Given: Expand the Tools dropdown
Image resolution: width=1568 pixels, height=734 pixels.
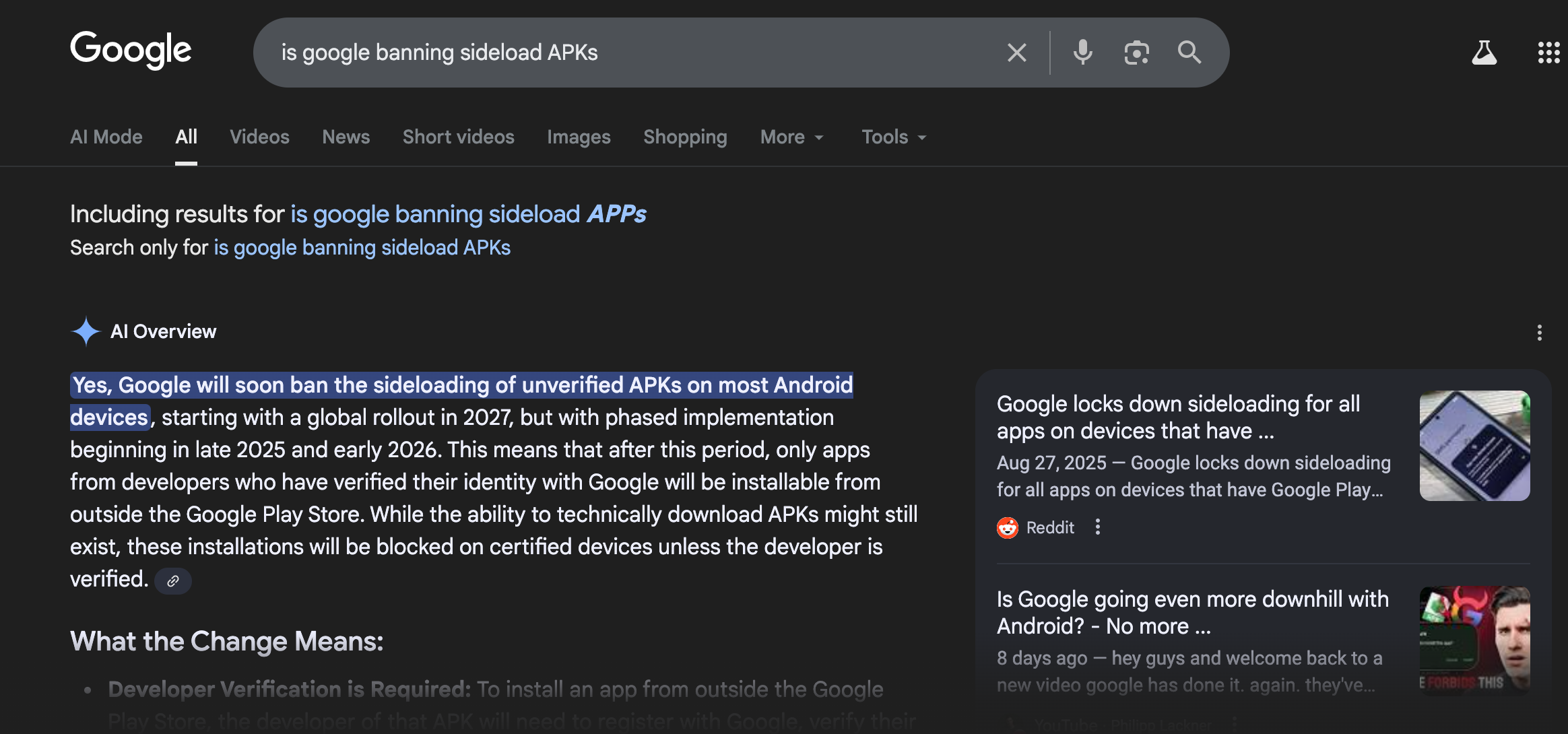Looking at the screenshot, I should click(x=894, y=137).
